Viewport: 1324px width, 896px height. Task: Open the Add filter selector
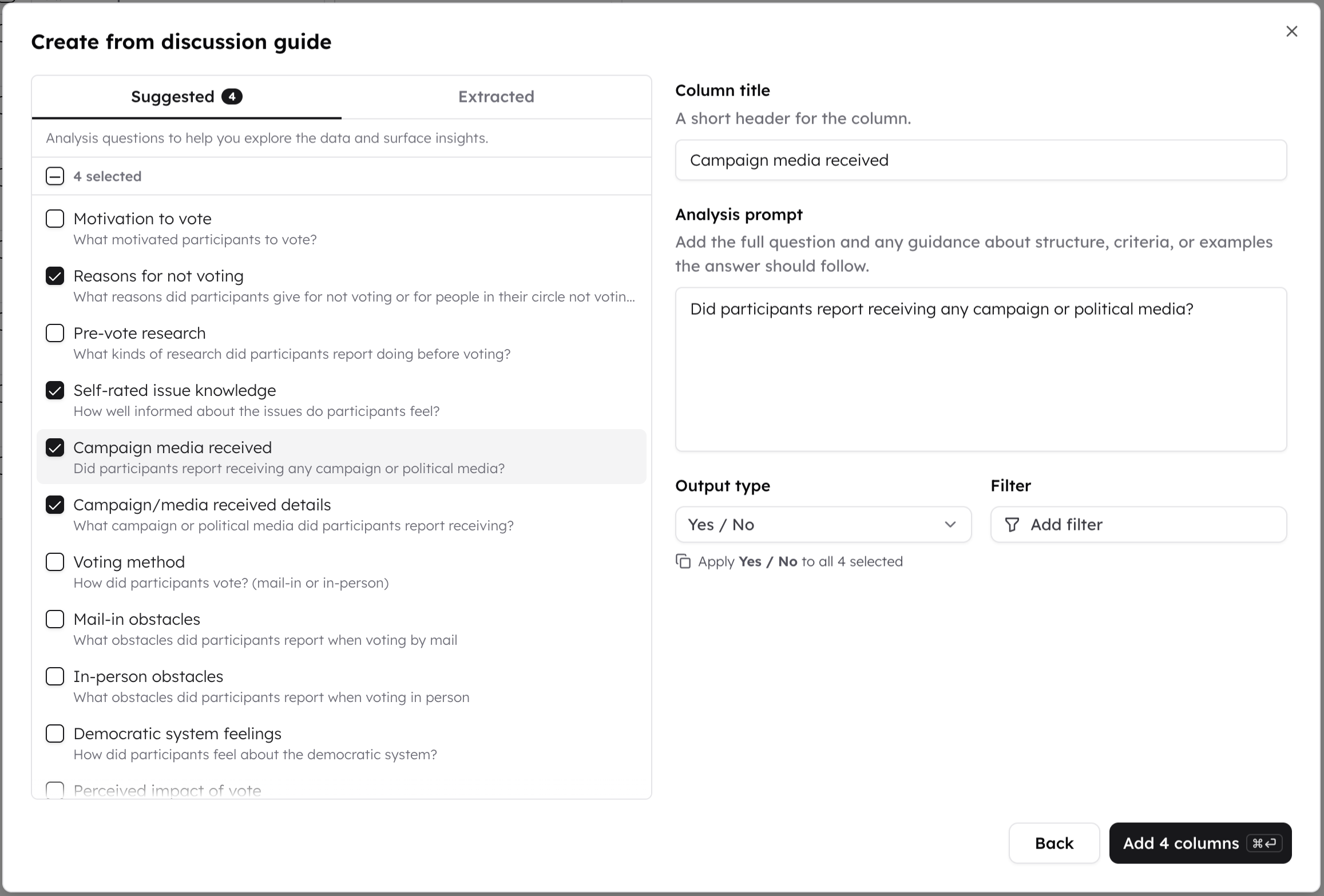tap(1139, 525)
